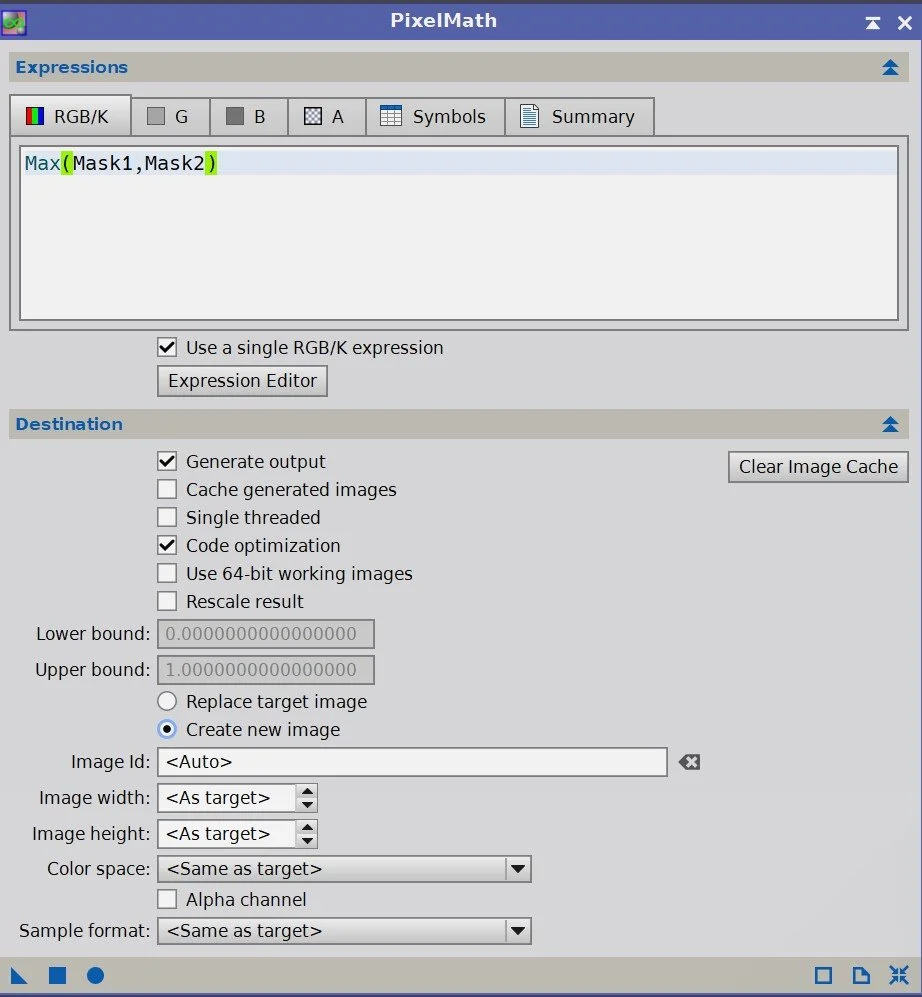This screenshot has height=997, width=922.
Task: Enable Use 64-bit working images
Action: tap(167, 573)
